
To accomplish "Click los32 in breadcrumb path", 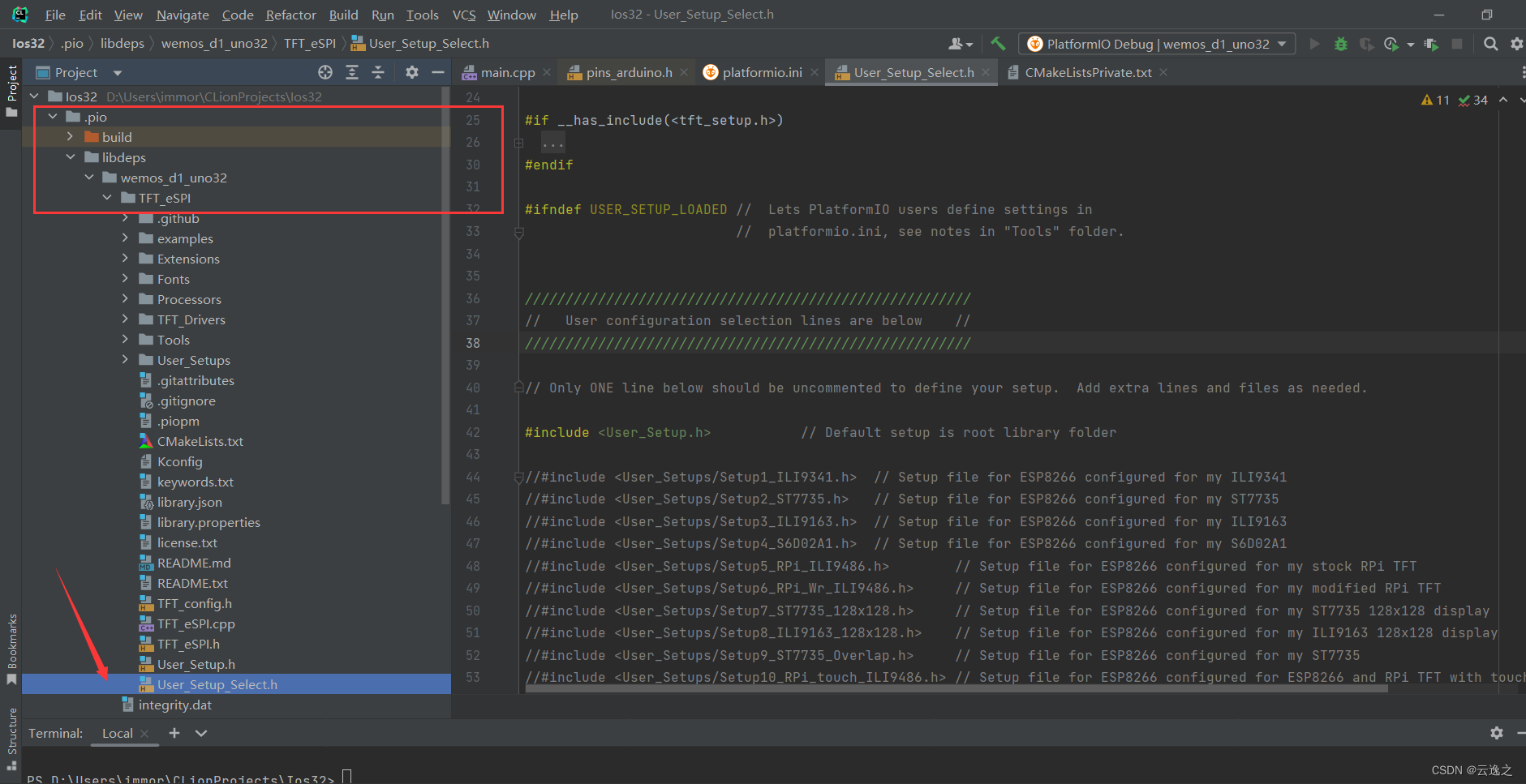I will (28, 44).
